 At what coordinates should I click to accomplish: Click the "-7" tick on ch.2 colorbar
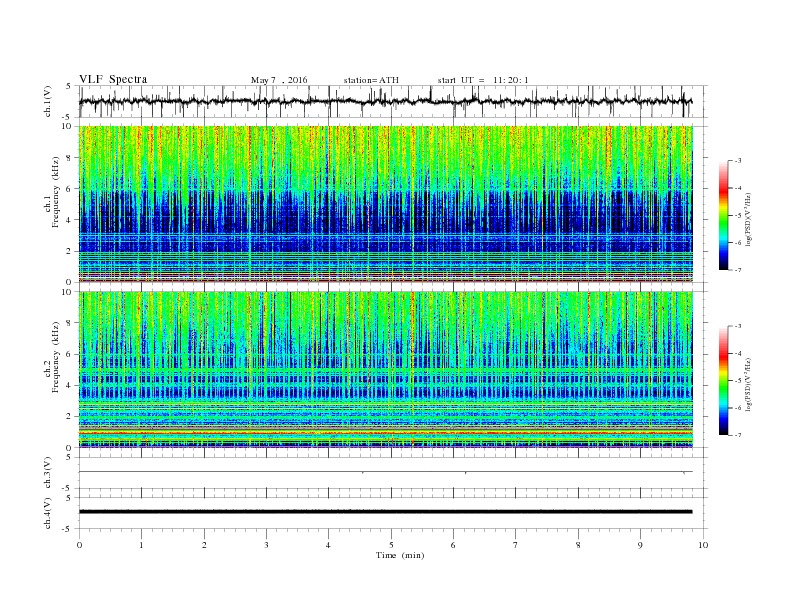pos(738,435)
